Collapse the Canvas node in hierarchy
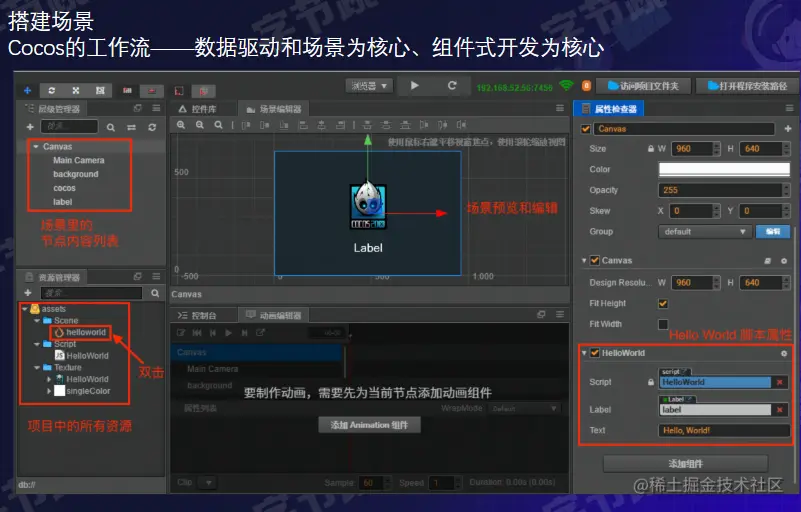The height and width of the screenshot is (512, 801). point(36,147)
